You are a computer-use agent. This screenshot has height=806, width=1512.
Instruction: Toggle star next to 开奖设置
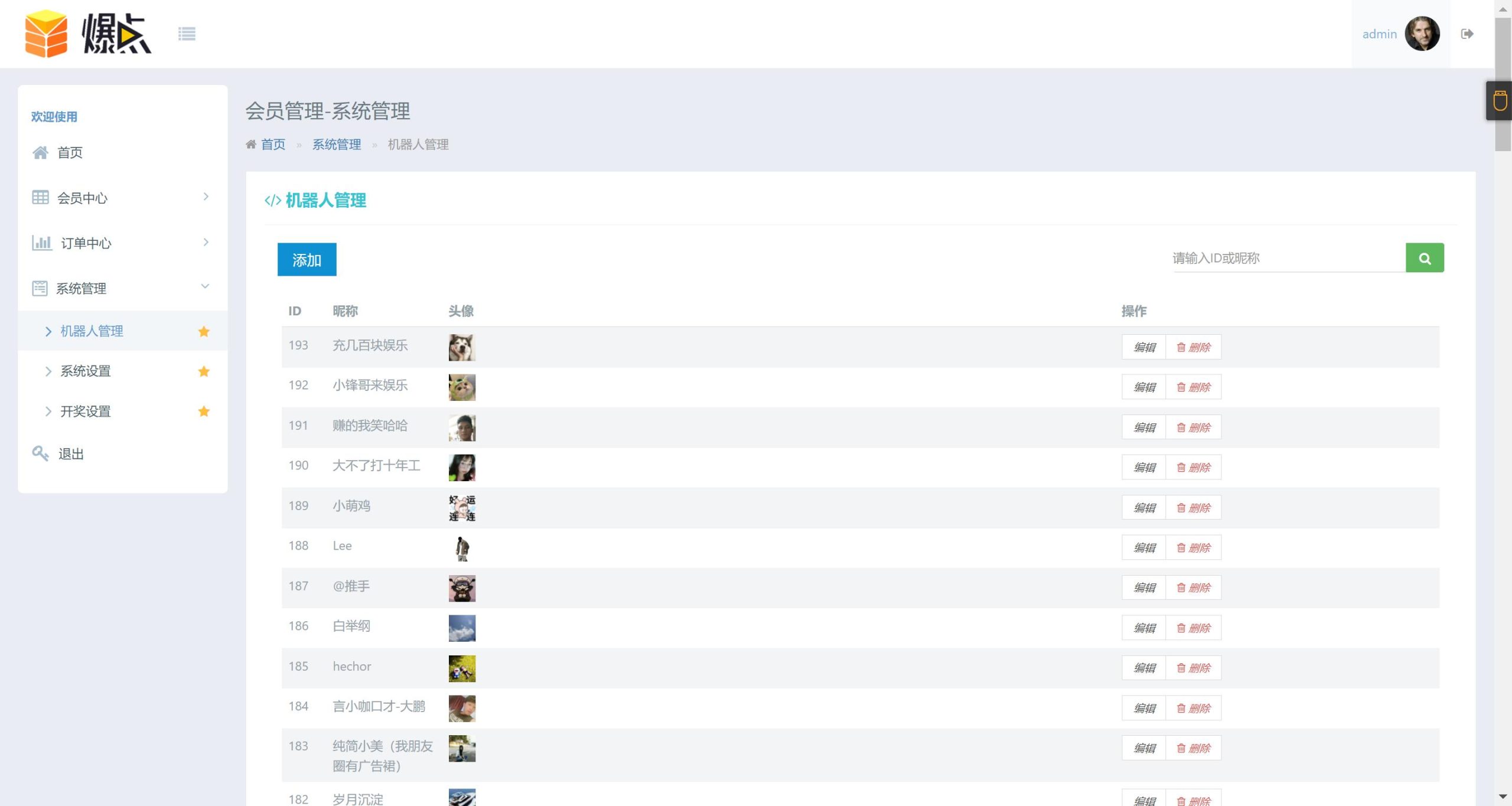tap(204, 411)
